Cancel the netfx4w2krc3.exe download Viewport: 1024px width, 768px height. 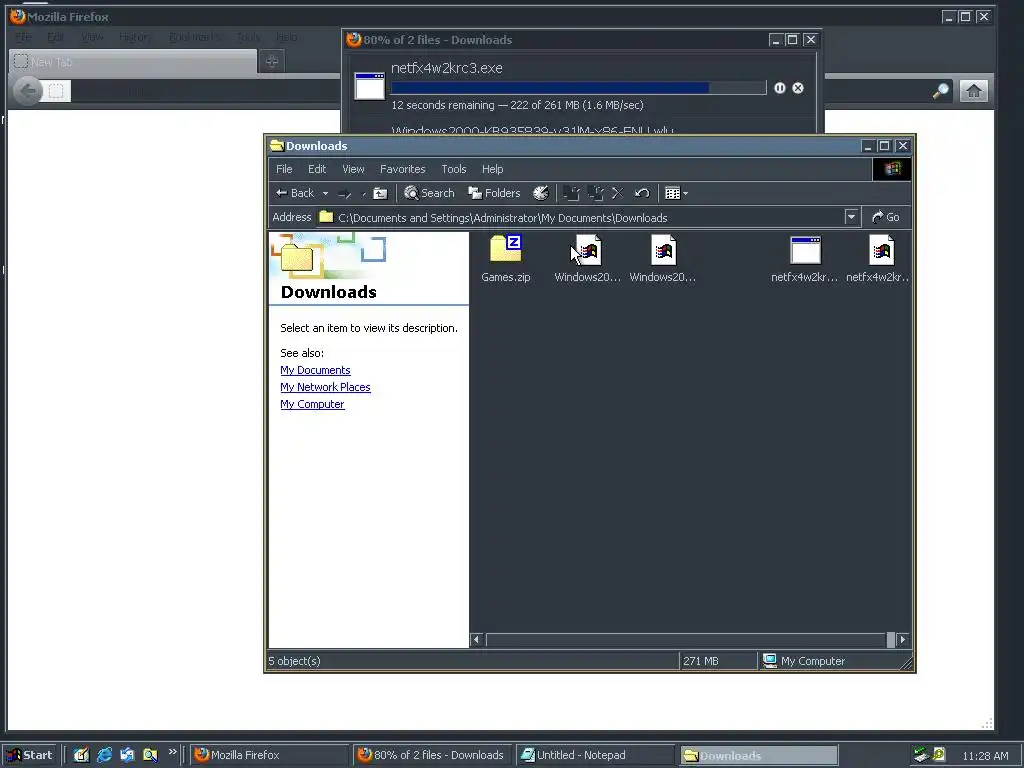click(x=798, y=88)
